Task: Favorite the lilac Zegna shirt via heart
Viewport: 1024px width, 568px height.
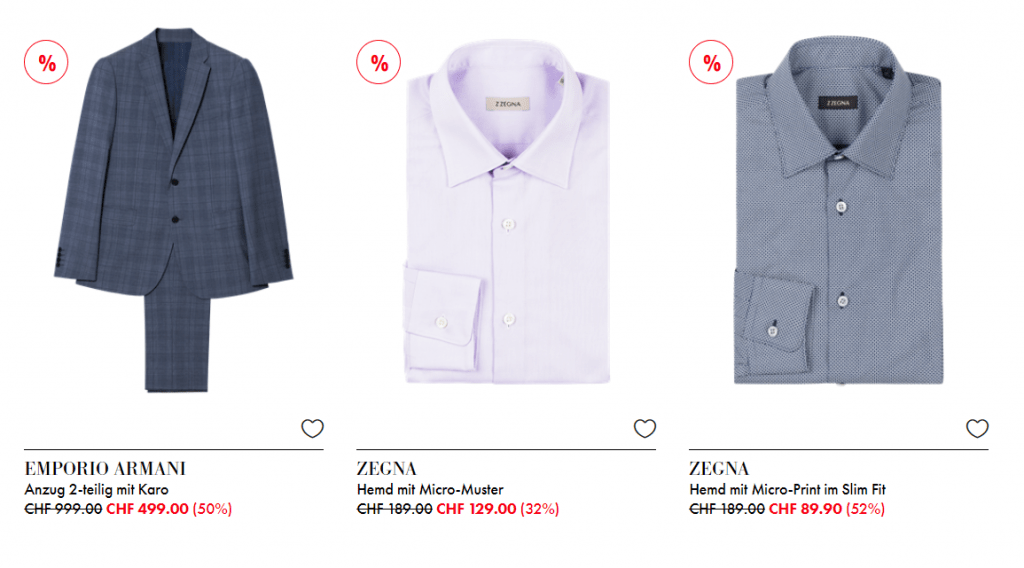Action: coord(645,428)
